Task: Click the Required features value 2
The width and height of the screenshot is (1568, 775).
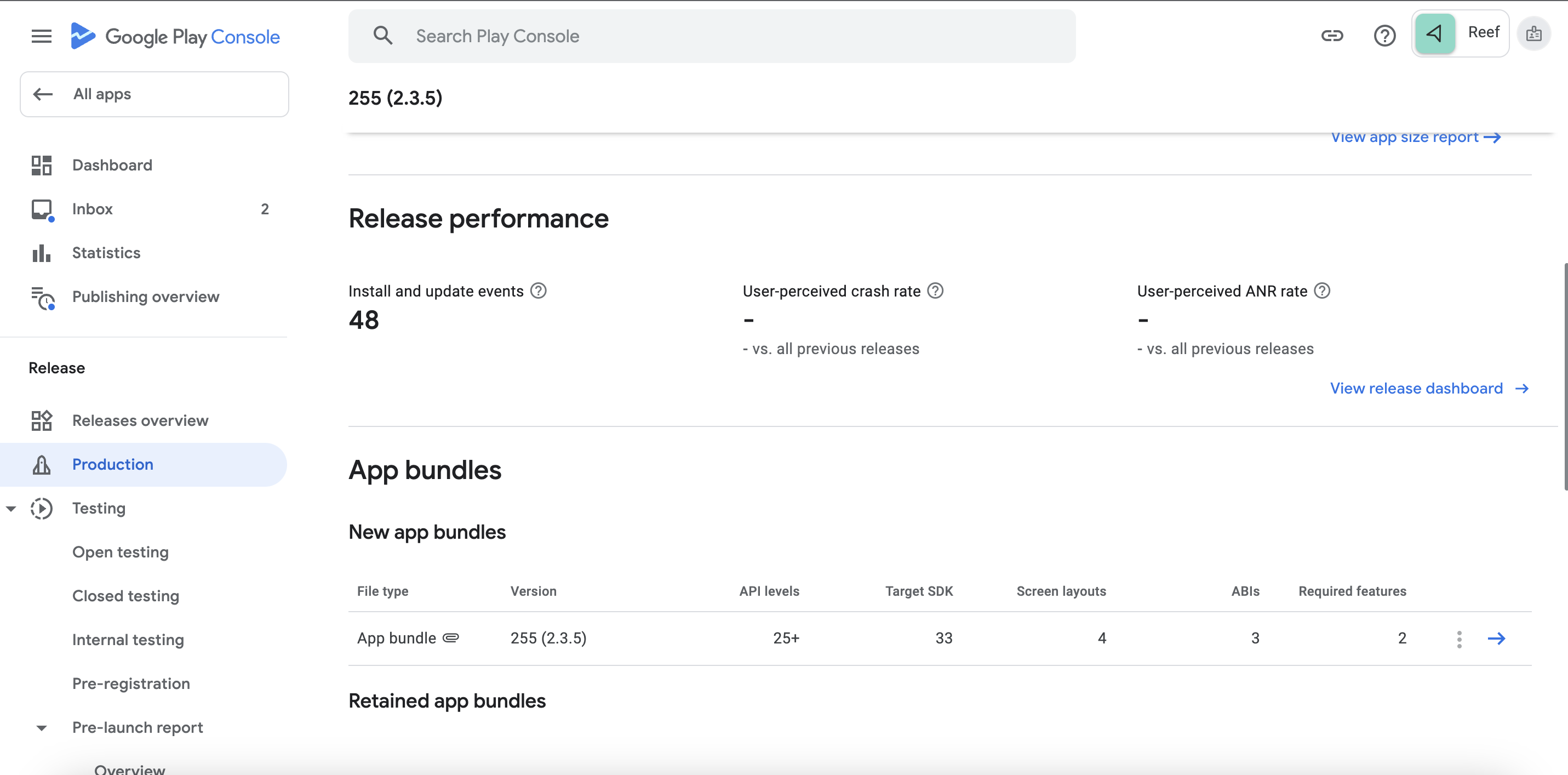Action: click(1402, 638)
